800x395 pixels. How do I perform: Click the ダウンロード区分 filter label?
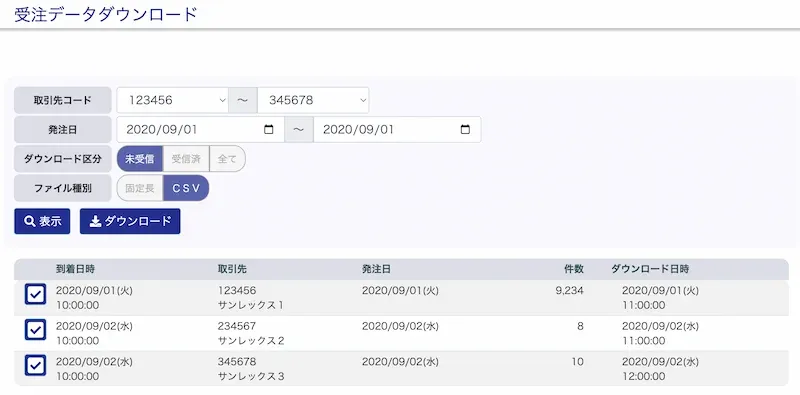63,159
